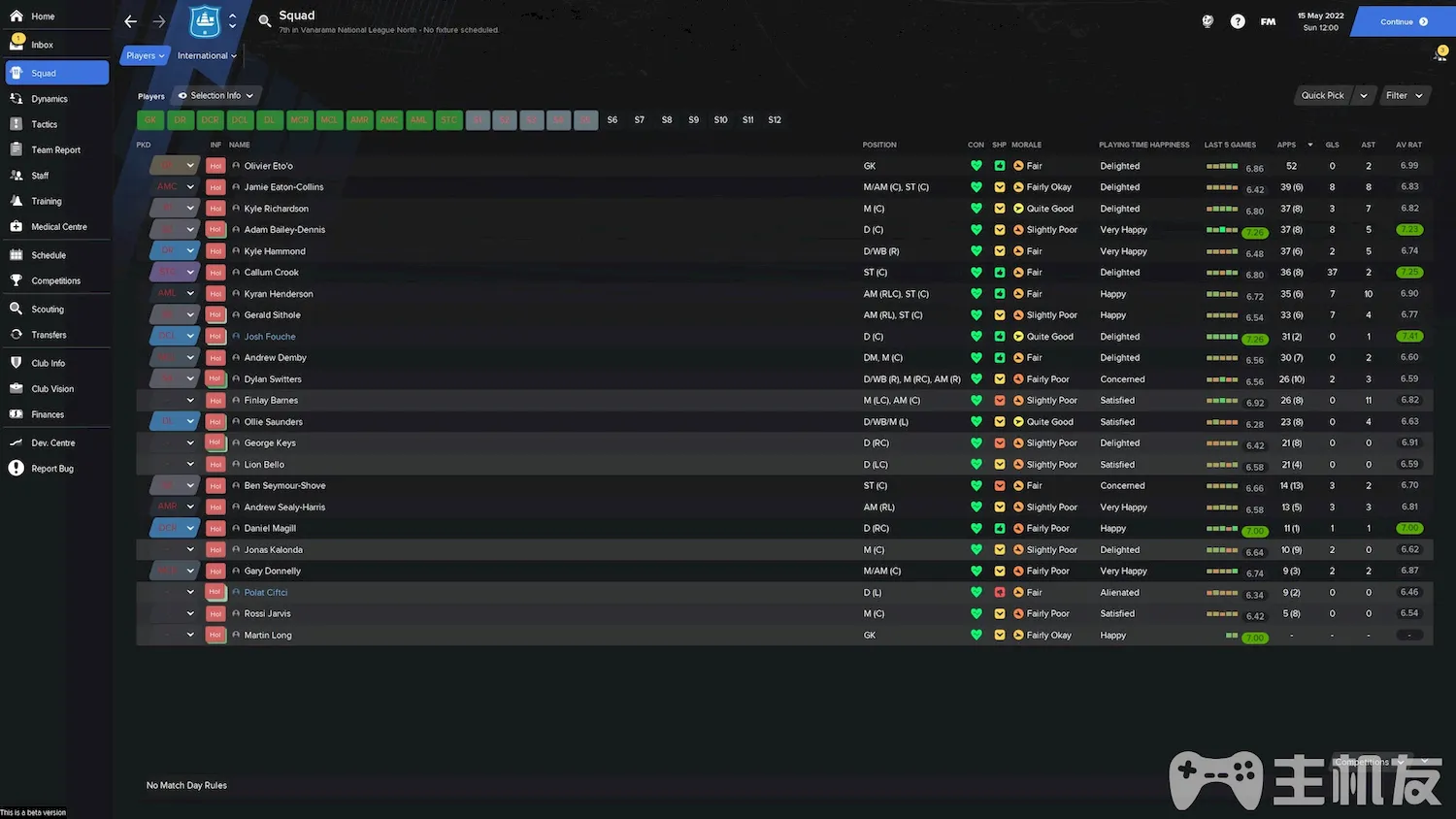
Task: Open the FM menu in top bar
Action: [1268, 21]
